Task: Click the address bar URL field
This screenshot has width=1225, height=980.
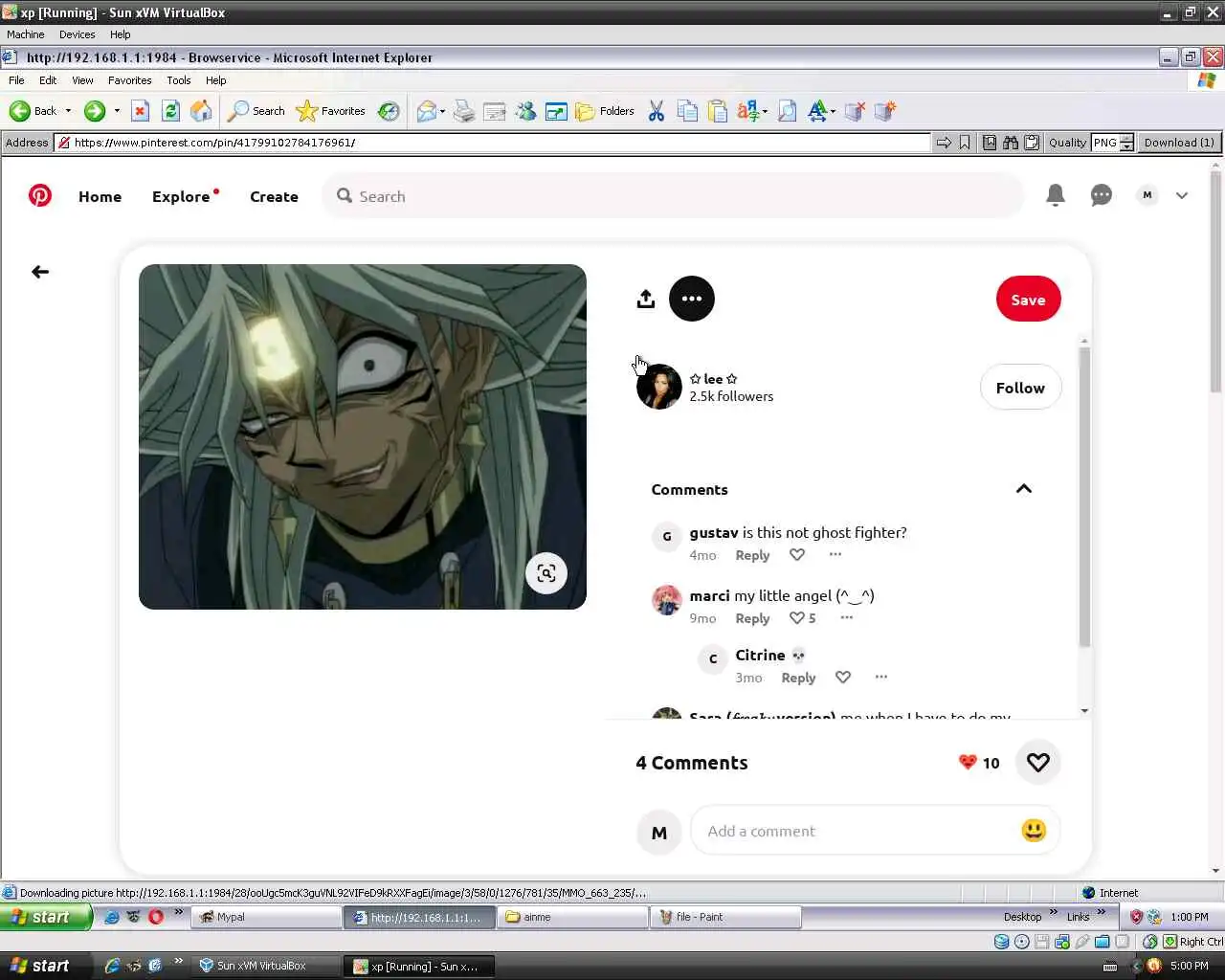Action: [x=492, y=143]
